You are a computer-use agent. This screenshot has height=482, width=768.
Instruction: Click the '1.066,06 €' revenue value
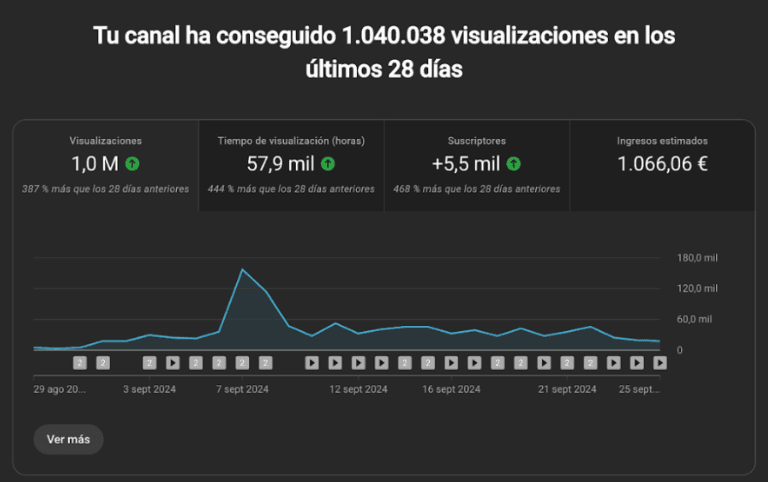662,164
